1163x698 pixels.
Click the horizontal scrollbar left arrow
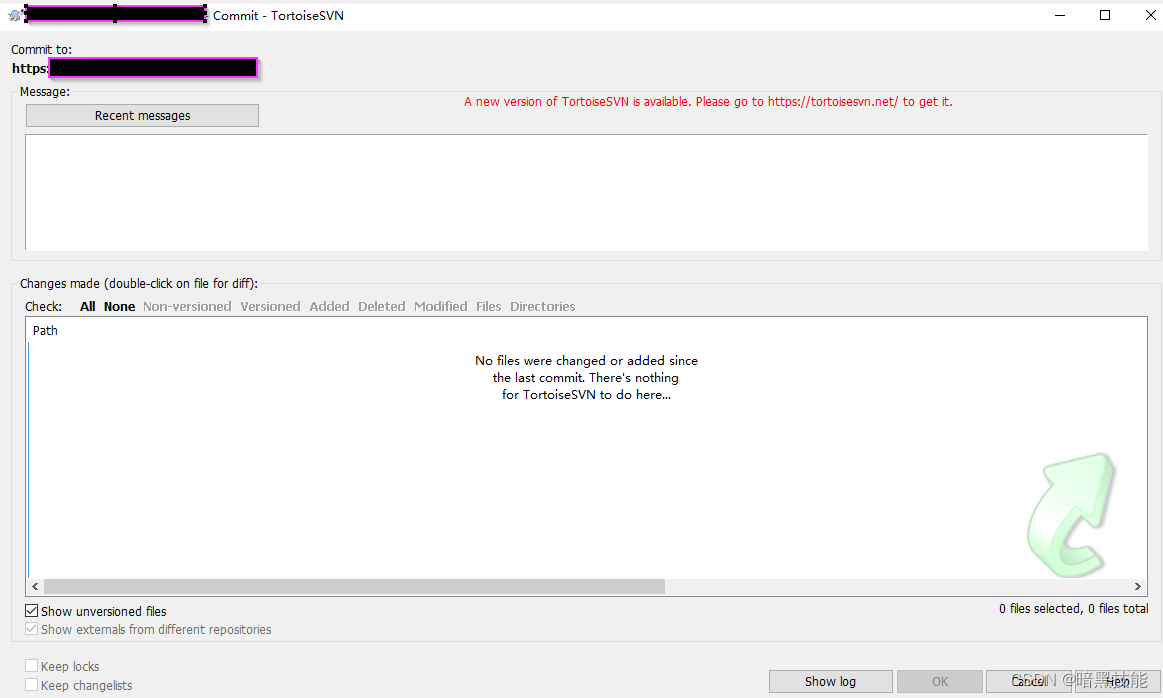pyautogui.click(x=35, y=587)
